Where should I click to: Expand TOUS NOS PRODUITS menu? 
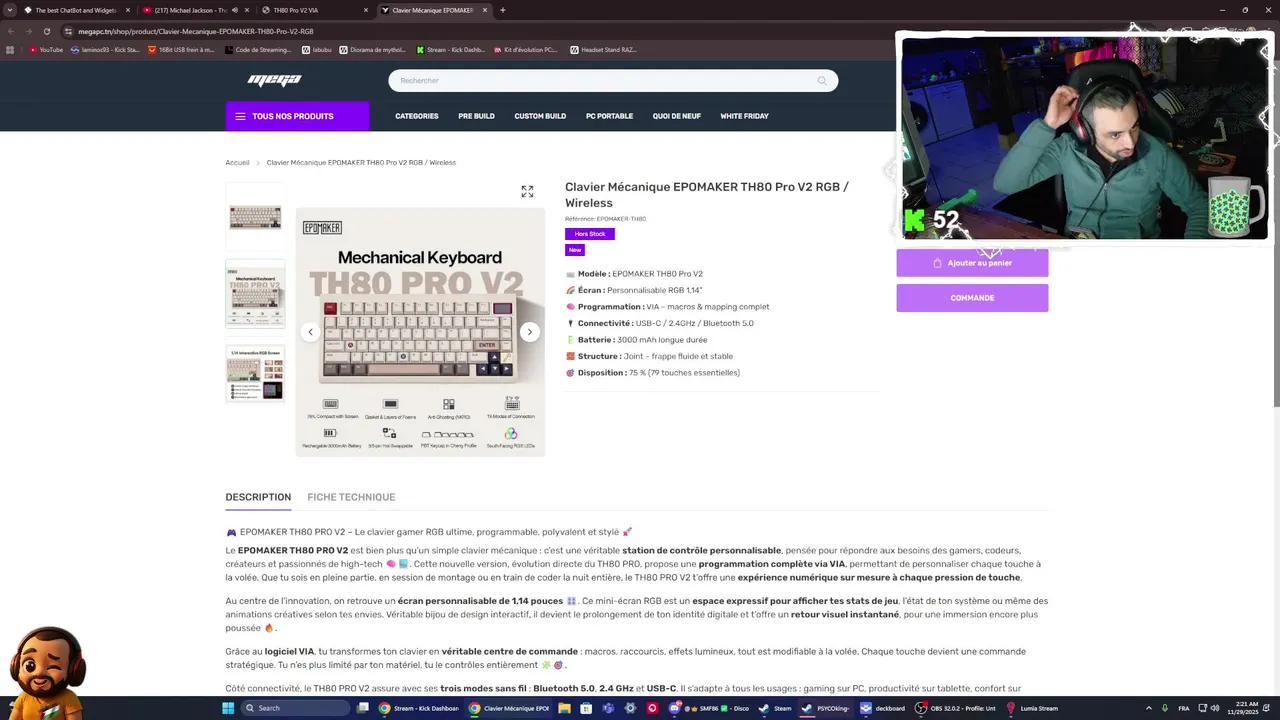(297, 116)
